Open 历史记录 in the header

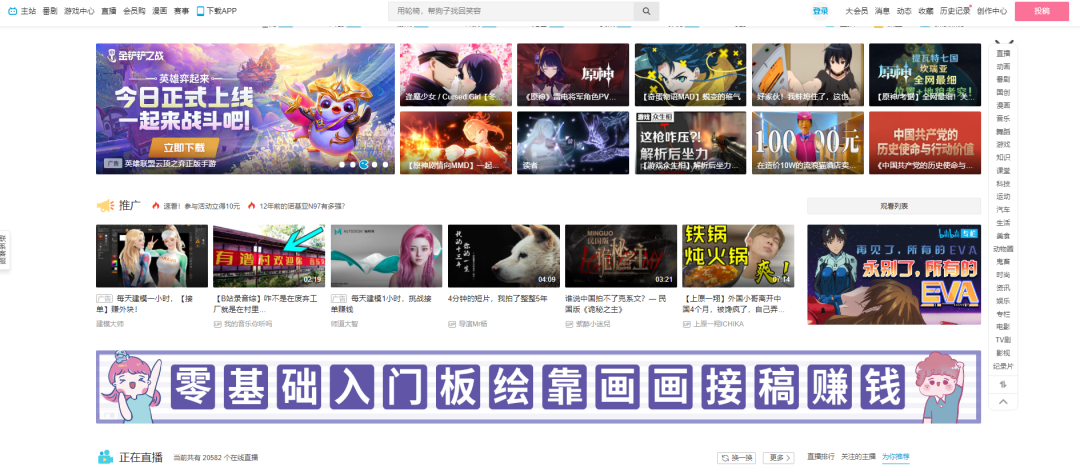click(x=955, y=11)
